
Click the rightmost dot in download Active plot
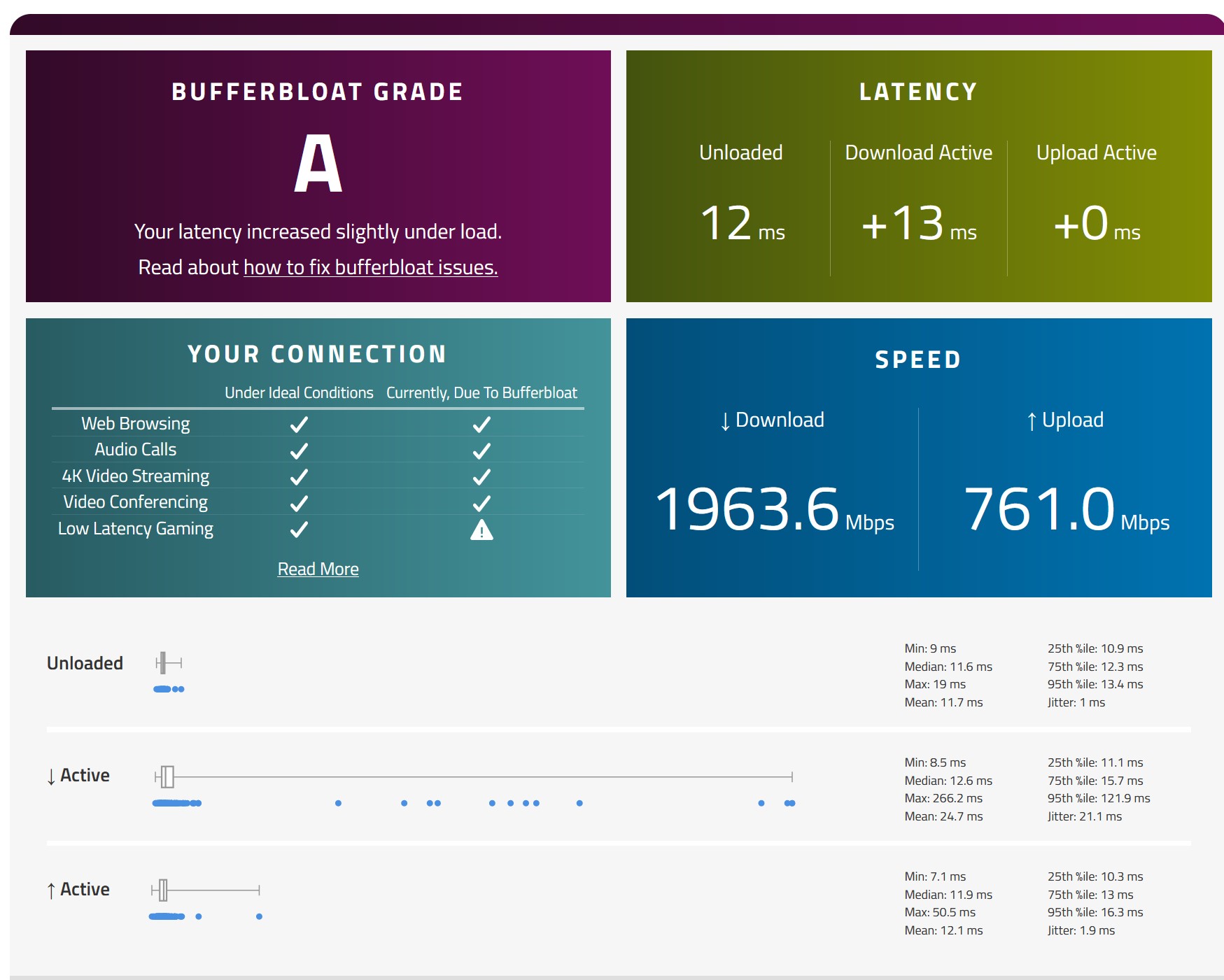(x=792, y=803)
